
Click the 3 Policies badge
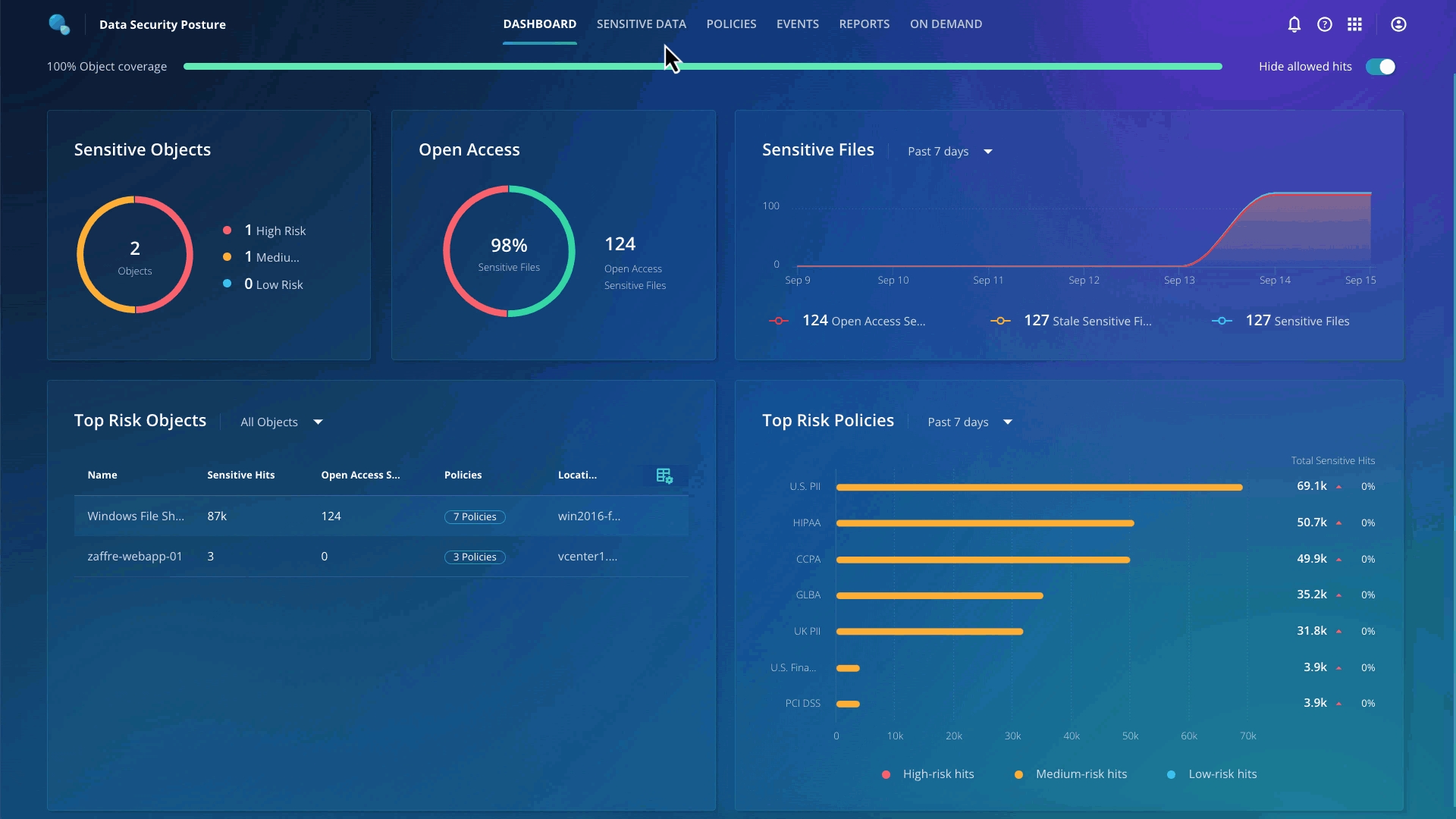475,557
